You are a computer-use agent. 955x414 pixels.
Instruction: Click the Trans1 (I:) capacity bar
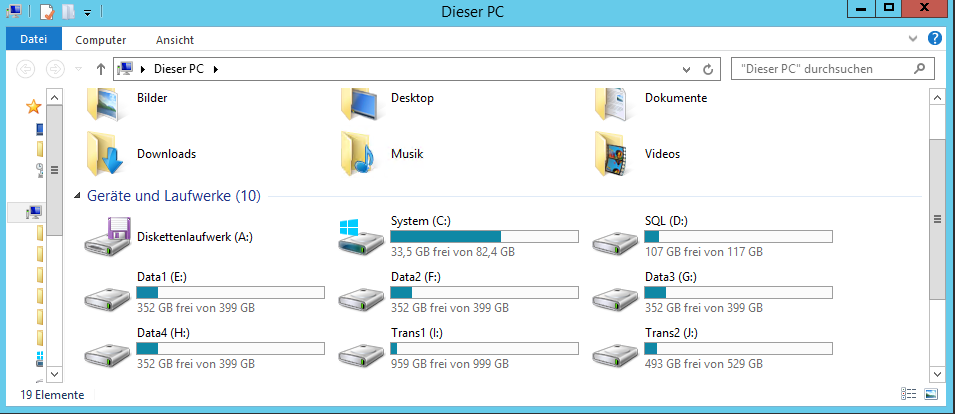point(484,348)
